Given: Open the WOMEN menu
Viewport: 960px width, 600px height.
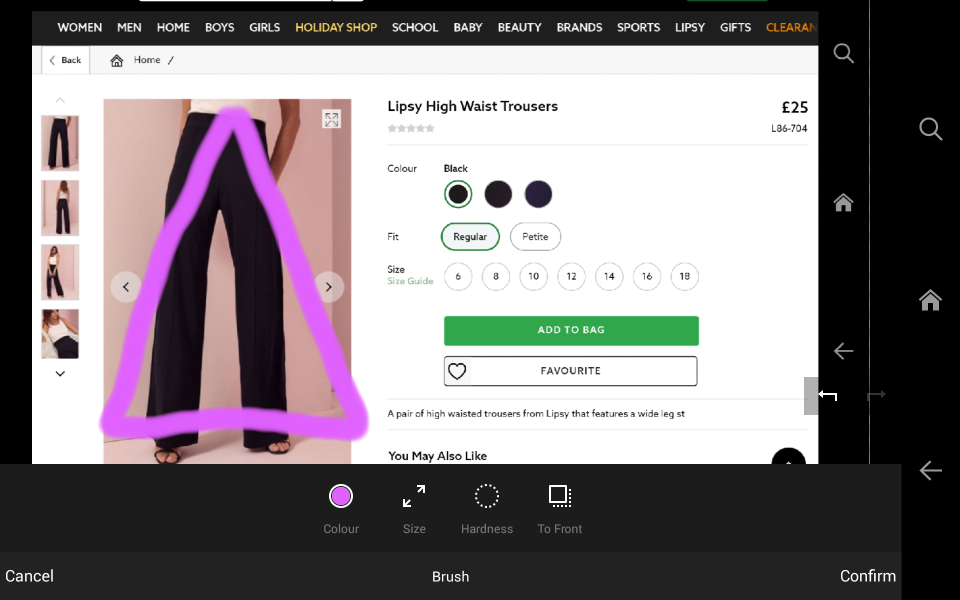Looking at the screenshot, I should [x=80, y=28].
